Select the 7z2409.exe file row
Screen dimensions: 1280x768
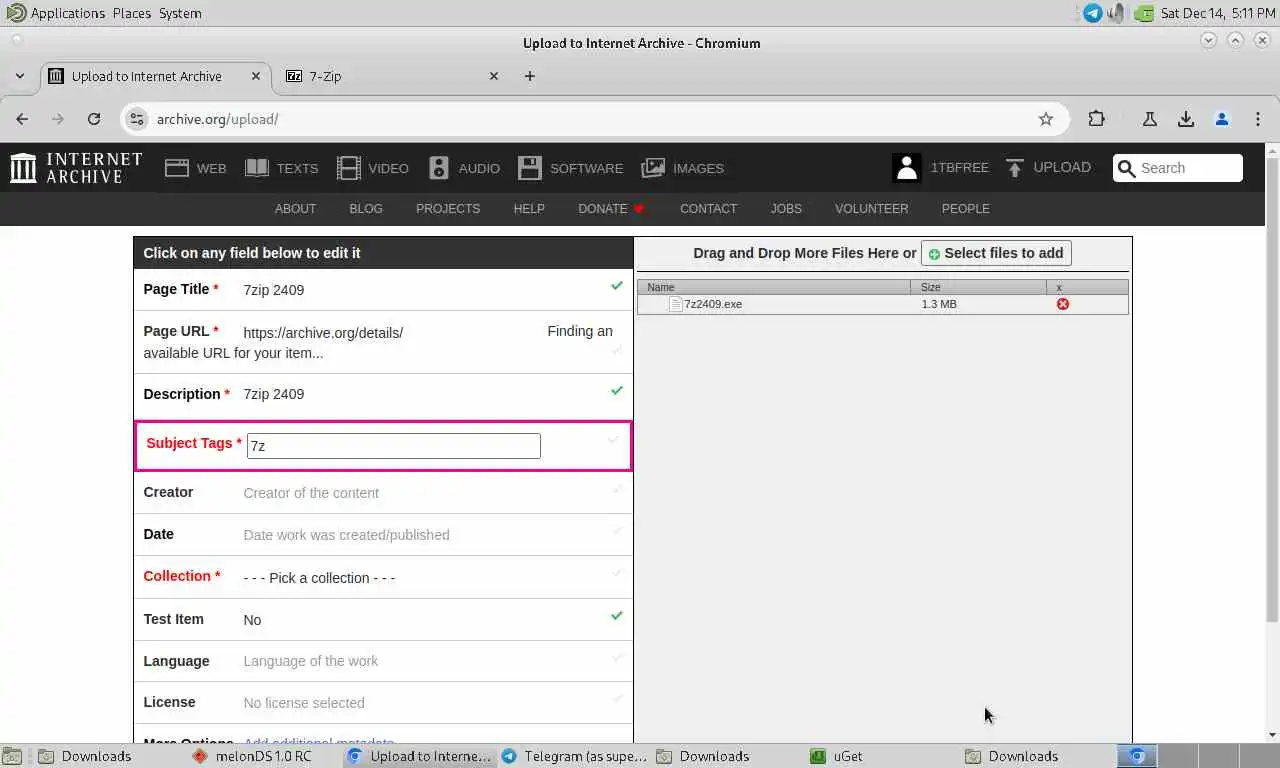(x=883, y=304)
